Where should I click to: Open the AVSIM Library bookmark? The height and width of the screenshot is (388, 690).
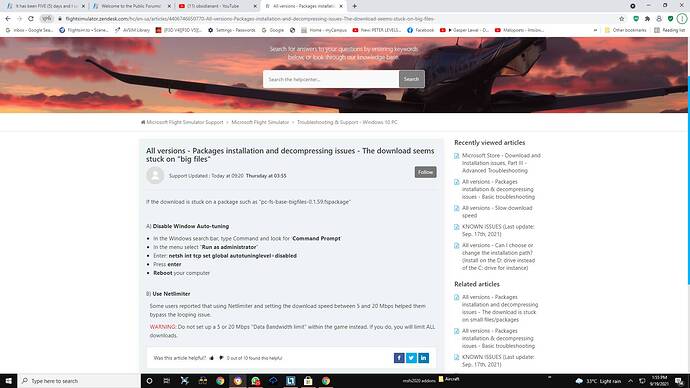[132, 30]
